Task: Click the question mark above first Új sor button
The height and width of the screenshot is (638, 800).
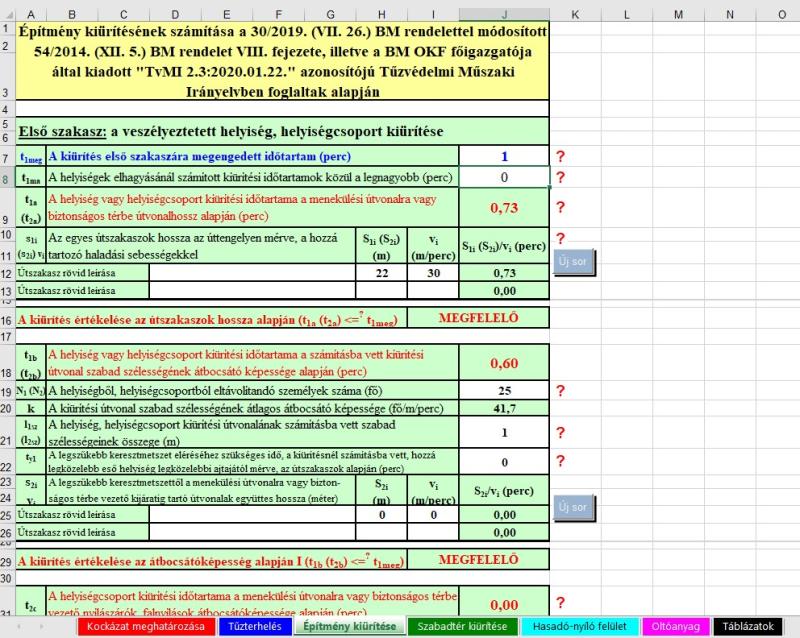Action: click(561, 239)
